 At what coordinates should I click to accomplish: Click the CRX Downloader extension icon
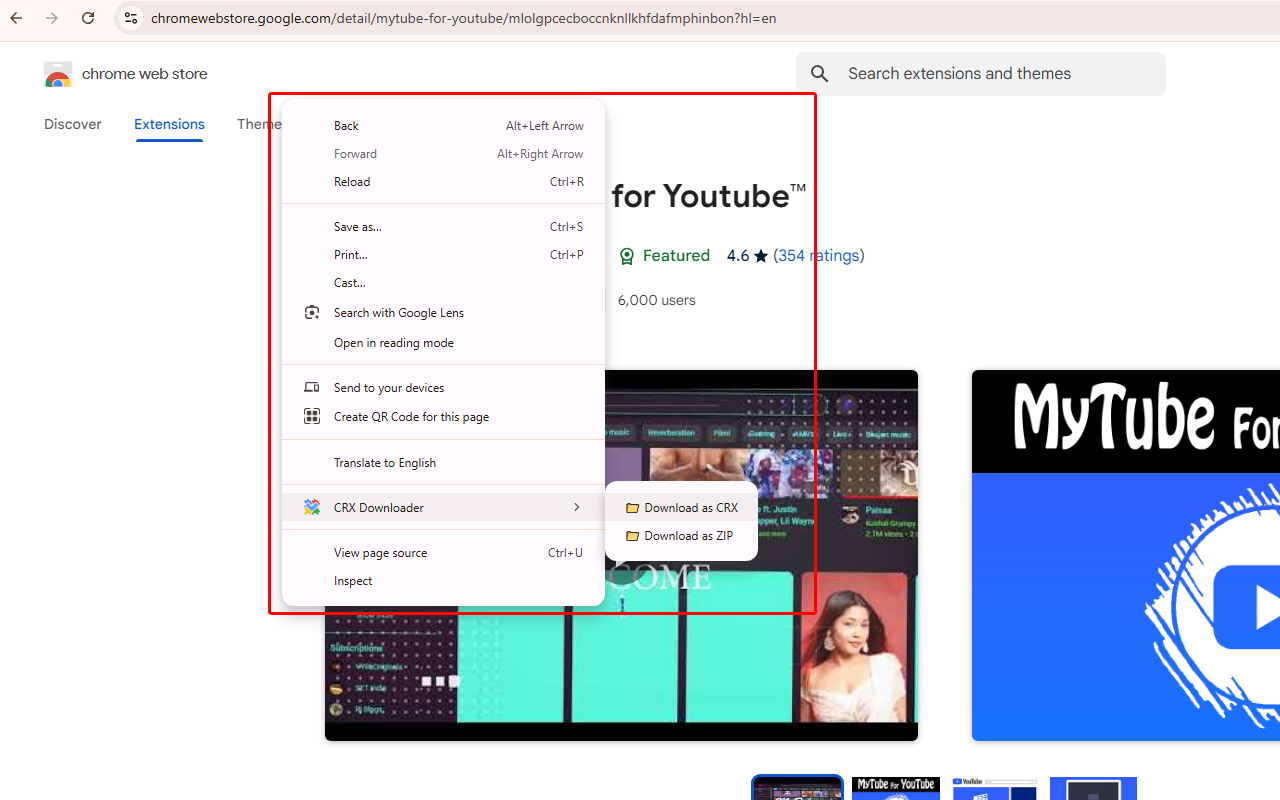pyautogui.click(x=312, y=508)
